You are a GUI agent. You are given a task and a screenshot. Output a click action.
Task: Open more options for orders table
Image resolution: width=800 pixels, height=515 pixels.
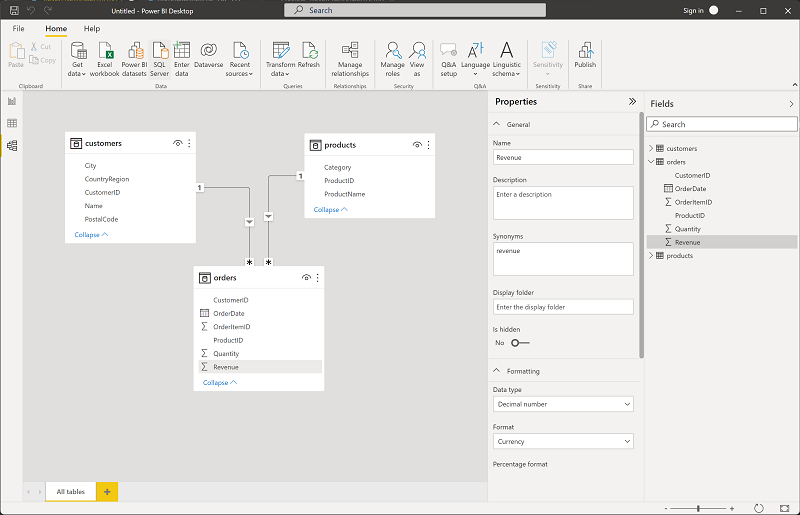(x=317, y=278)
